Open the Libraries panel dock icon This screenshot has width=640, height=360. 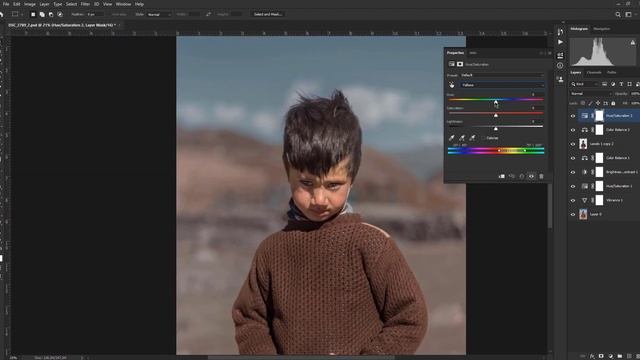coord(560,80)
